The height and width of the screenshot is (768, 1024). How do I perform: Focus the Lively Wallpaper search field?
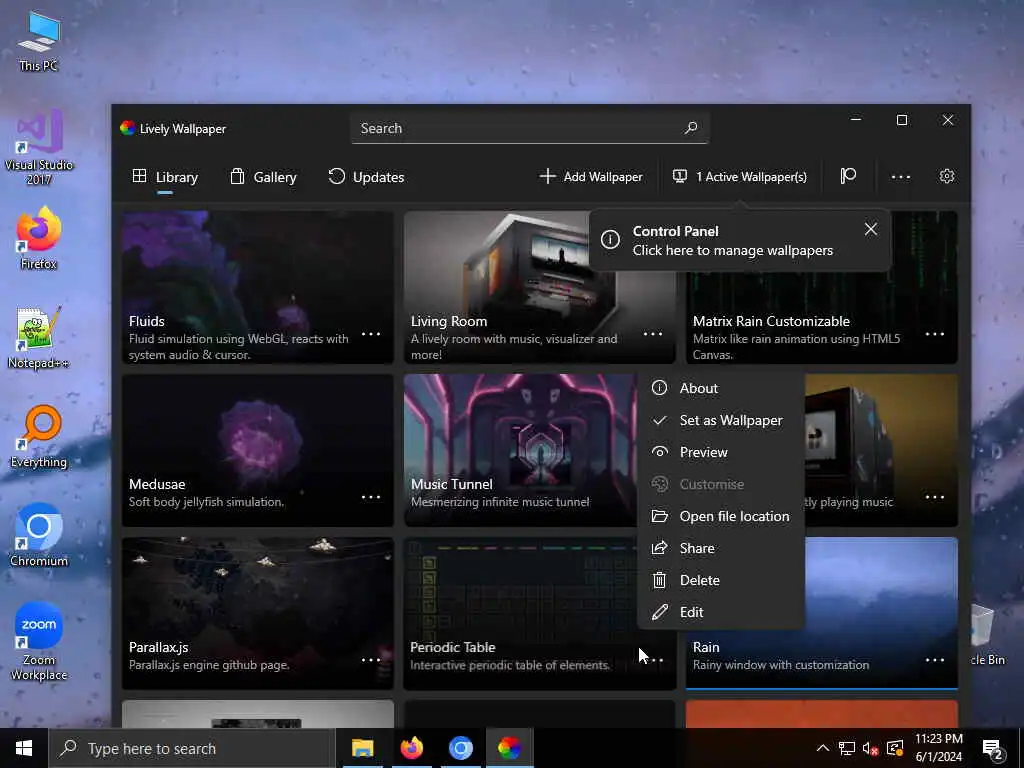(530, 128)
